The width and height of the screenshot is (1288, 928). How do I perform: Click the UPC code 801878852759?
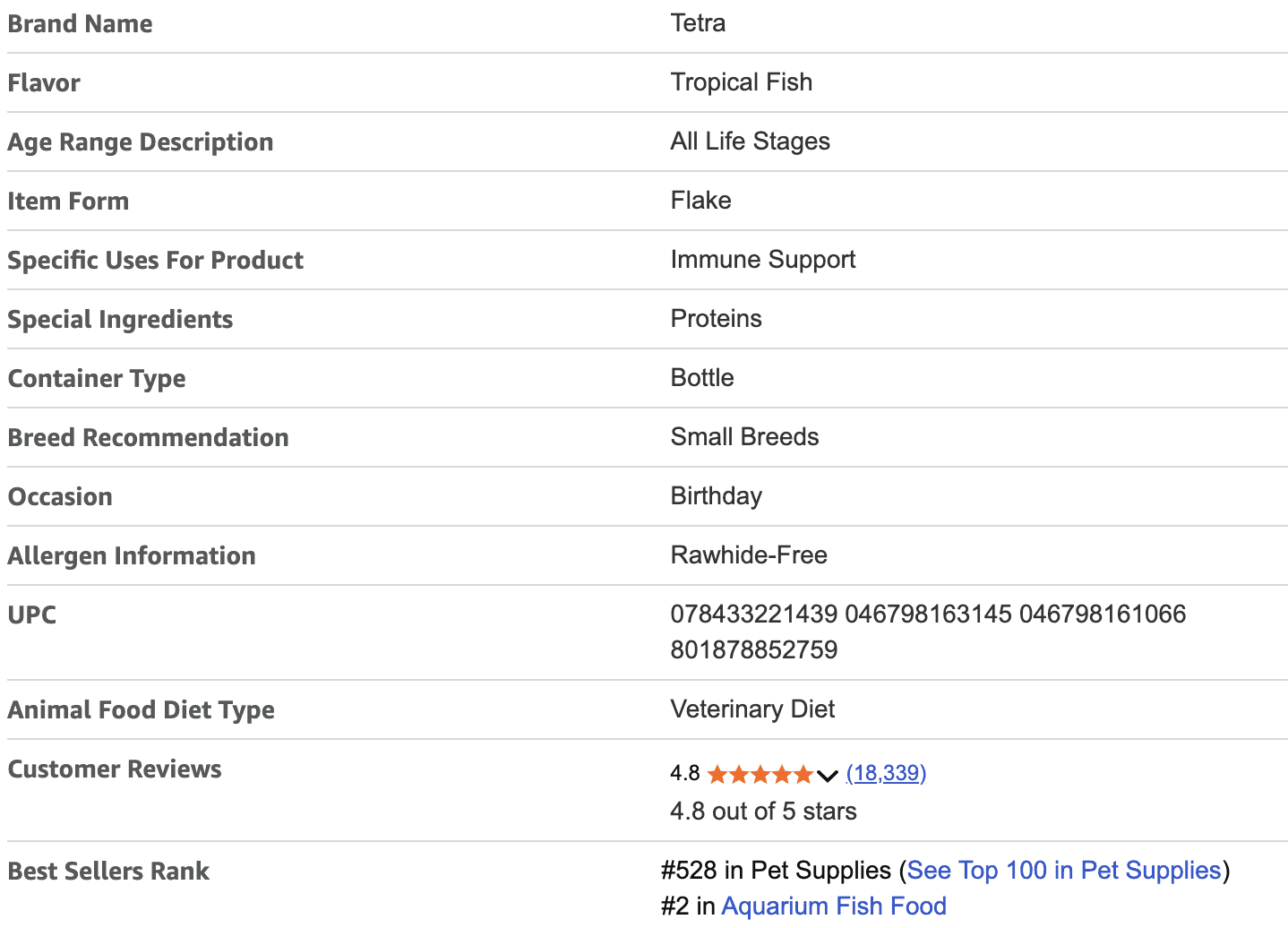(754, 649)
